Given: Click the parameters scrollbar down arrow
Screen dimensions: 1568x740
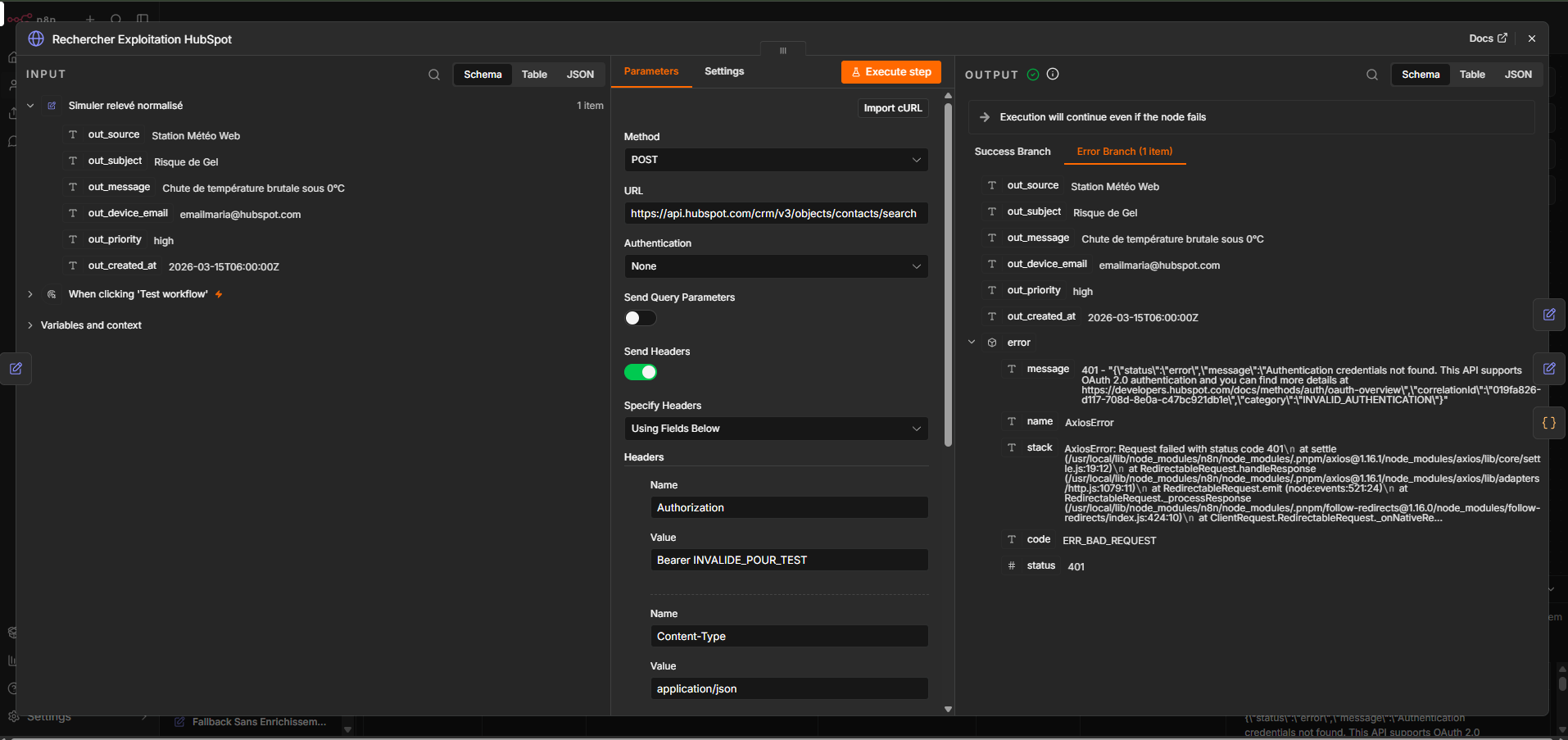Looking at the screenshot, I should 948,710.
